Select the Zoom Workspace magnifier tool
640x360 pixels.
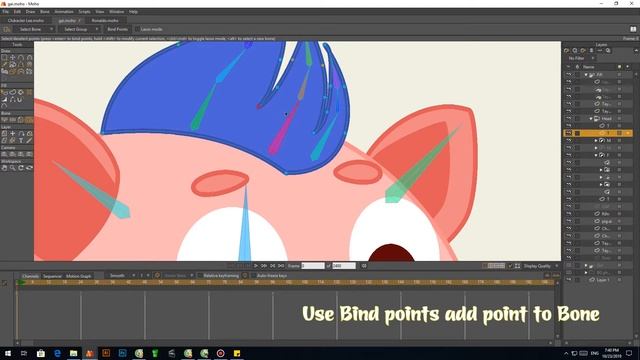click(13, 168)
